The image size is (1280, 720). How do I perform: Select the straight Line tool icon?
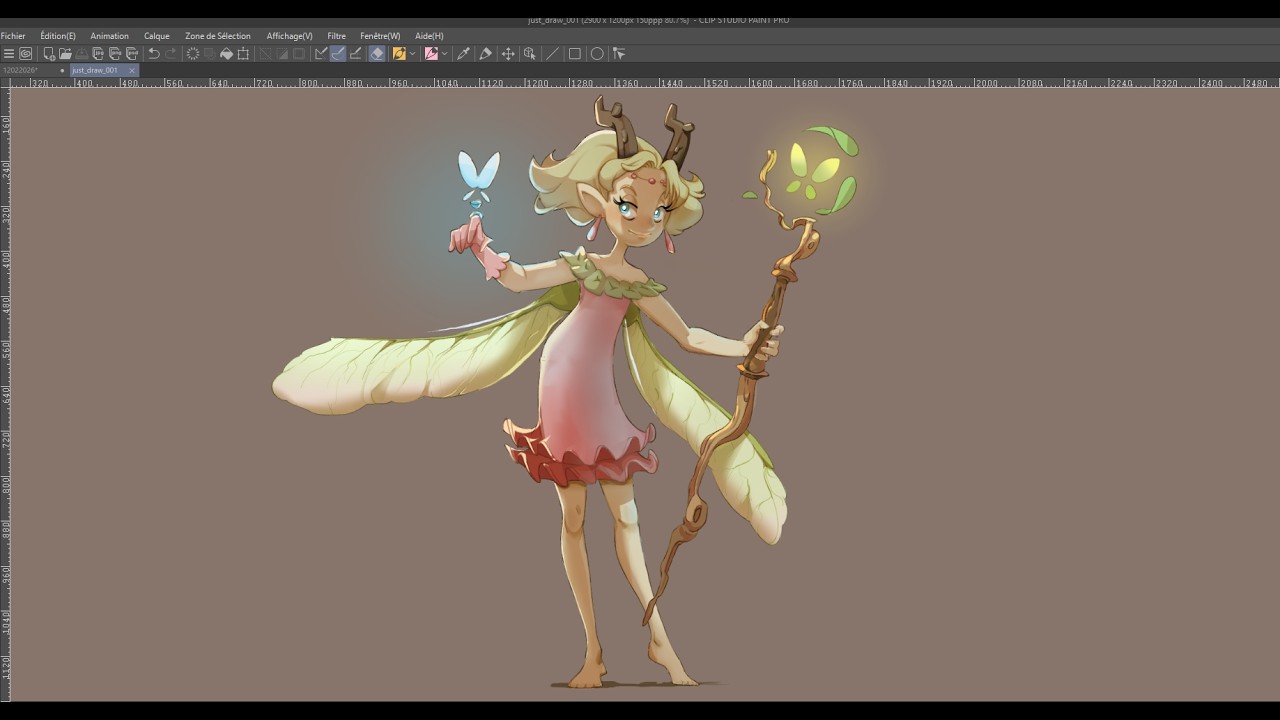click(552, 54)
